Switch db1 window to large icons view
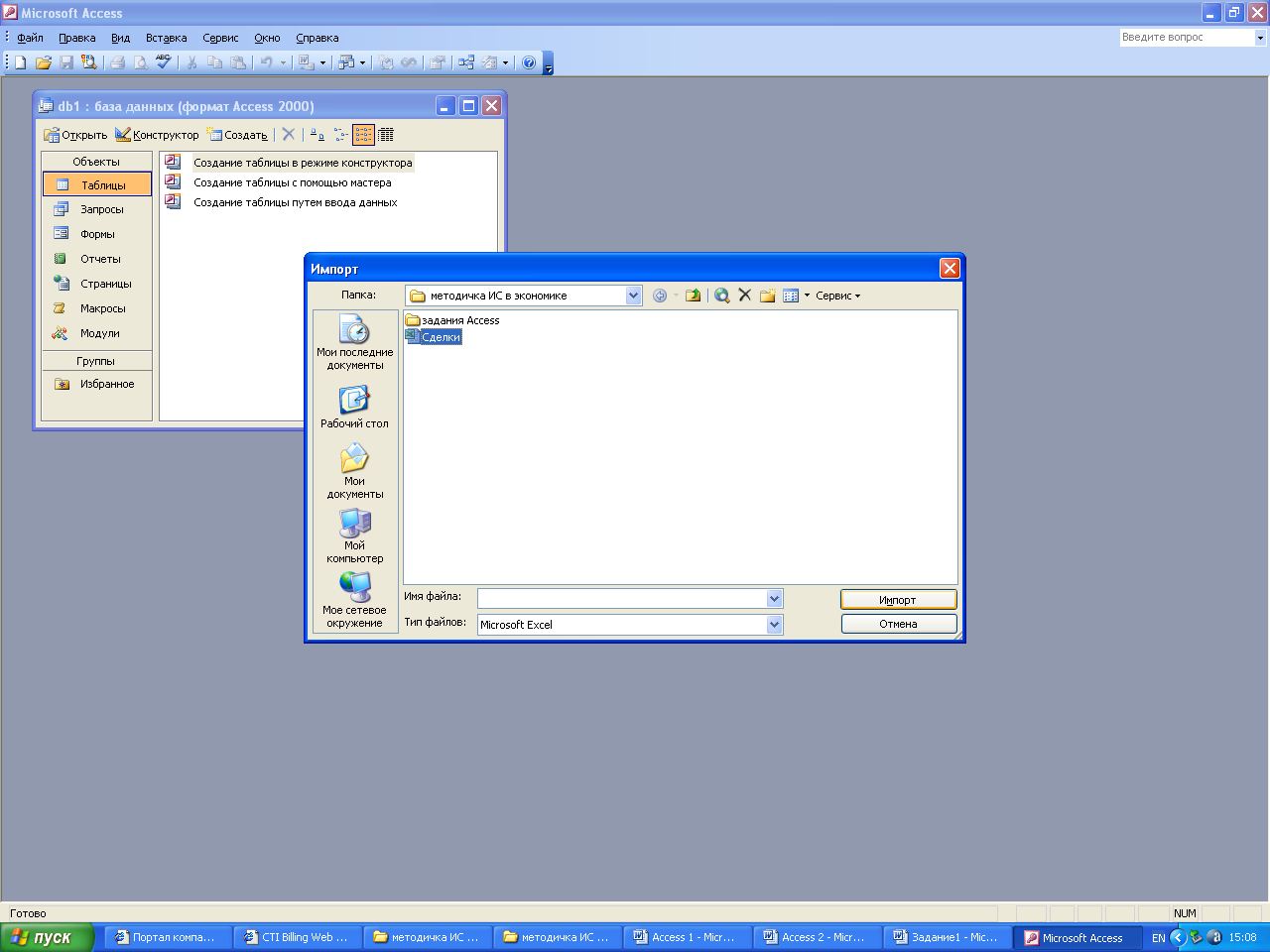The image size is (1270, 952). coord(317,135)
